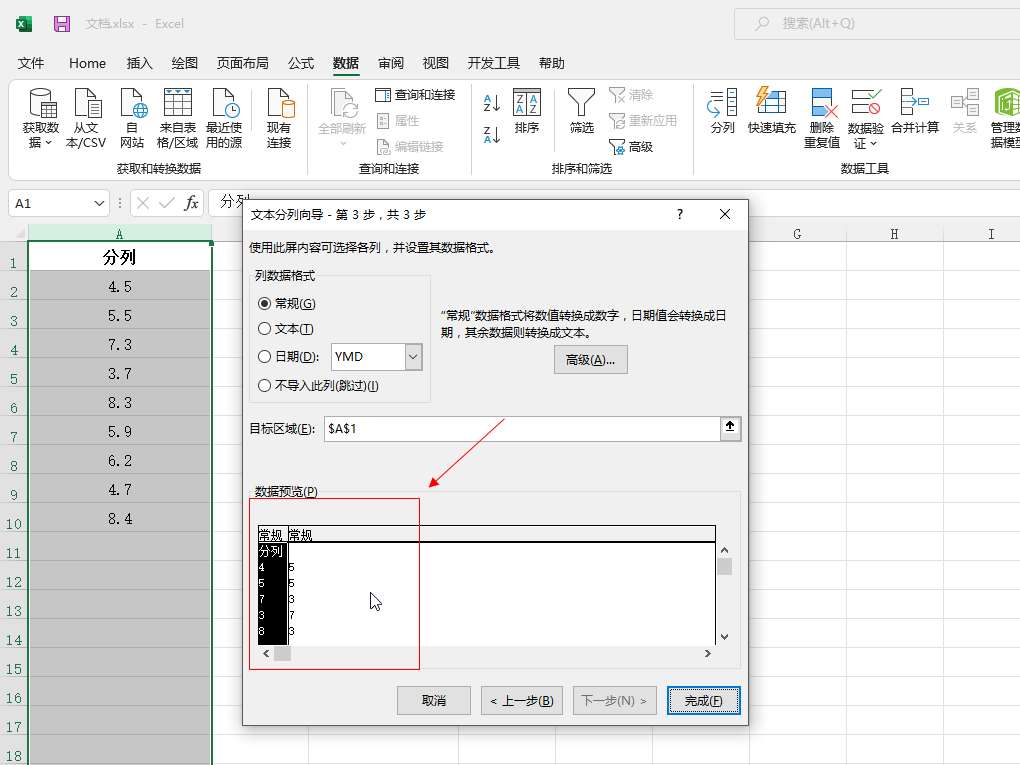Viewport: 1020px width, 765px height.
Task: Click the sort ascending A-Z icon
Action: click(491, 103)
